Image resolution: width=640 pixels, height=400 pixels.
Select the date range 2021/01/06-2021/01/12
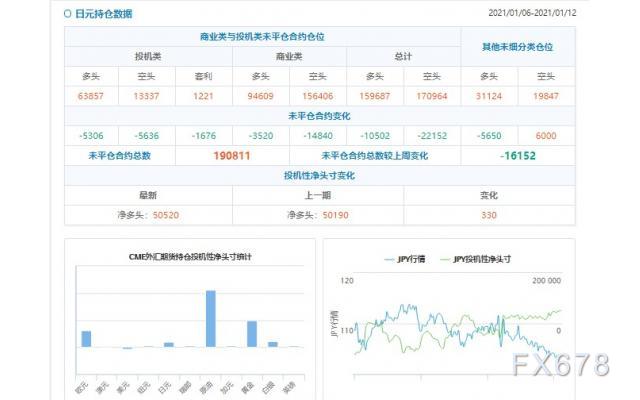[x=532, y=13]
